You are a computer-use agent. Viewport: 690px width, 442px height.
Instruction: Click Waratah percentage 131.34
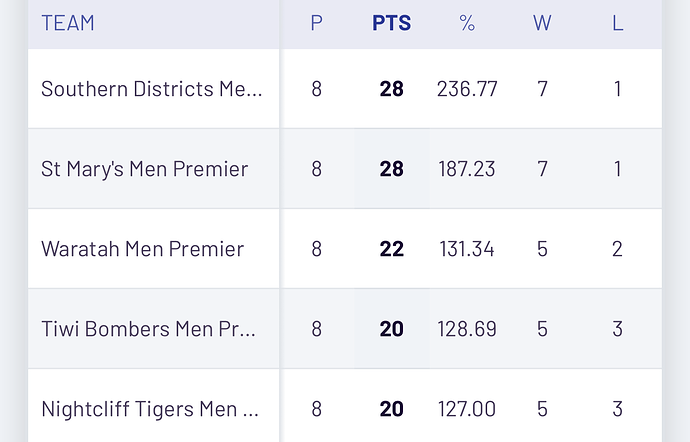467,249
